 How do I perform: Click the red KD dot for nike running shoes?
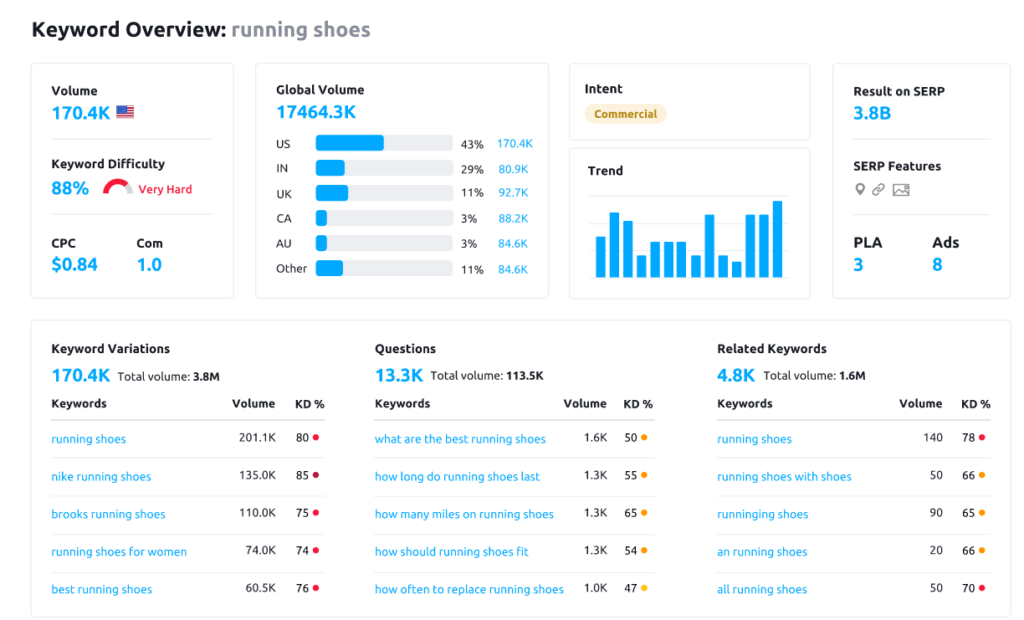pos(316,475)
